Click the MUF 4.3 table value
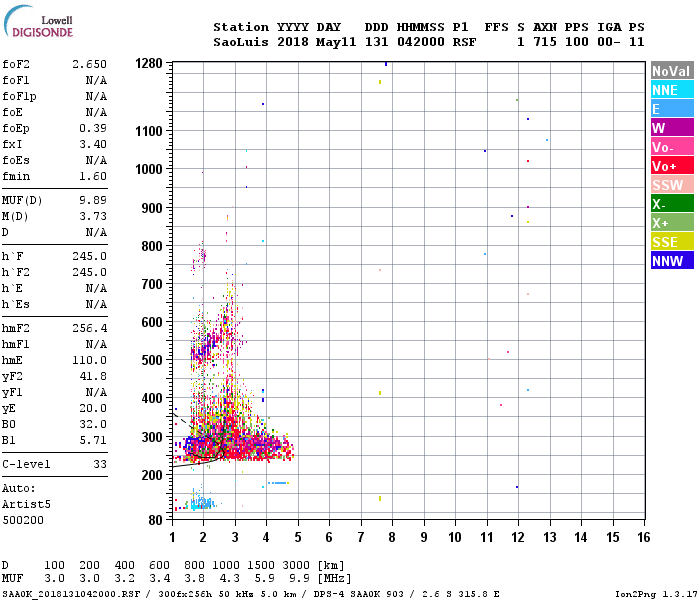700x600 pixels. click(x=229, y=579)
